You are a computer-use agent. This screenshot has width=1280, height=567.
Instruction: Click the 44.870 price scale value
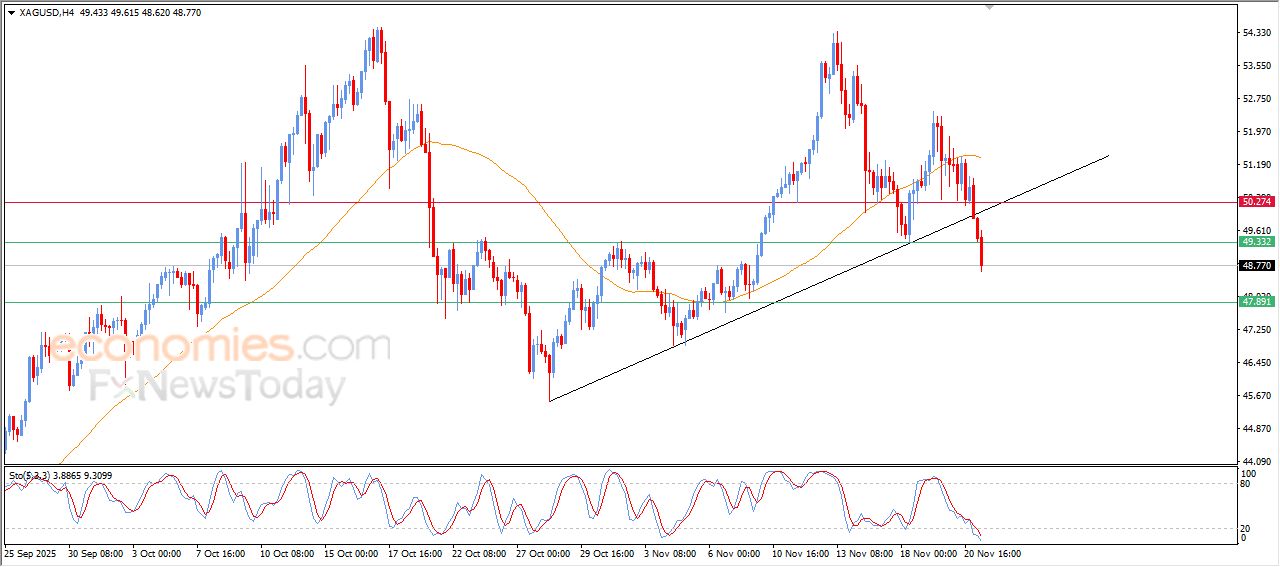(1256, 429)
